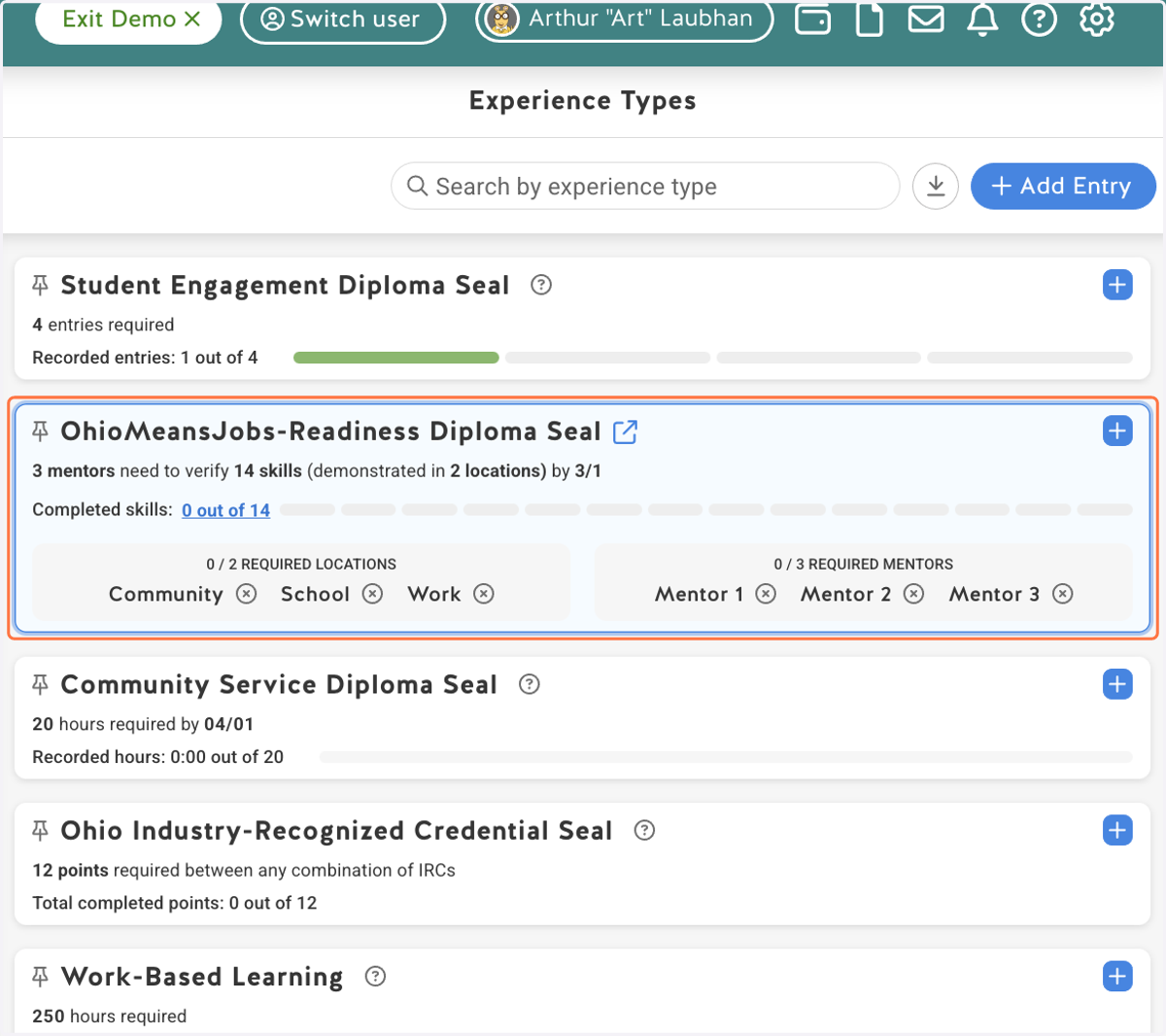The width and height of the screenshot is (1166, 1036).
Task: Click 'Total completed points: 0 out of 12'
Action: (175, 903)
